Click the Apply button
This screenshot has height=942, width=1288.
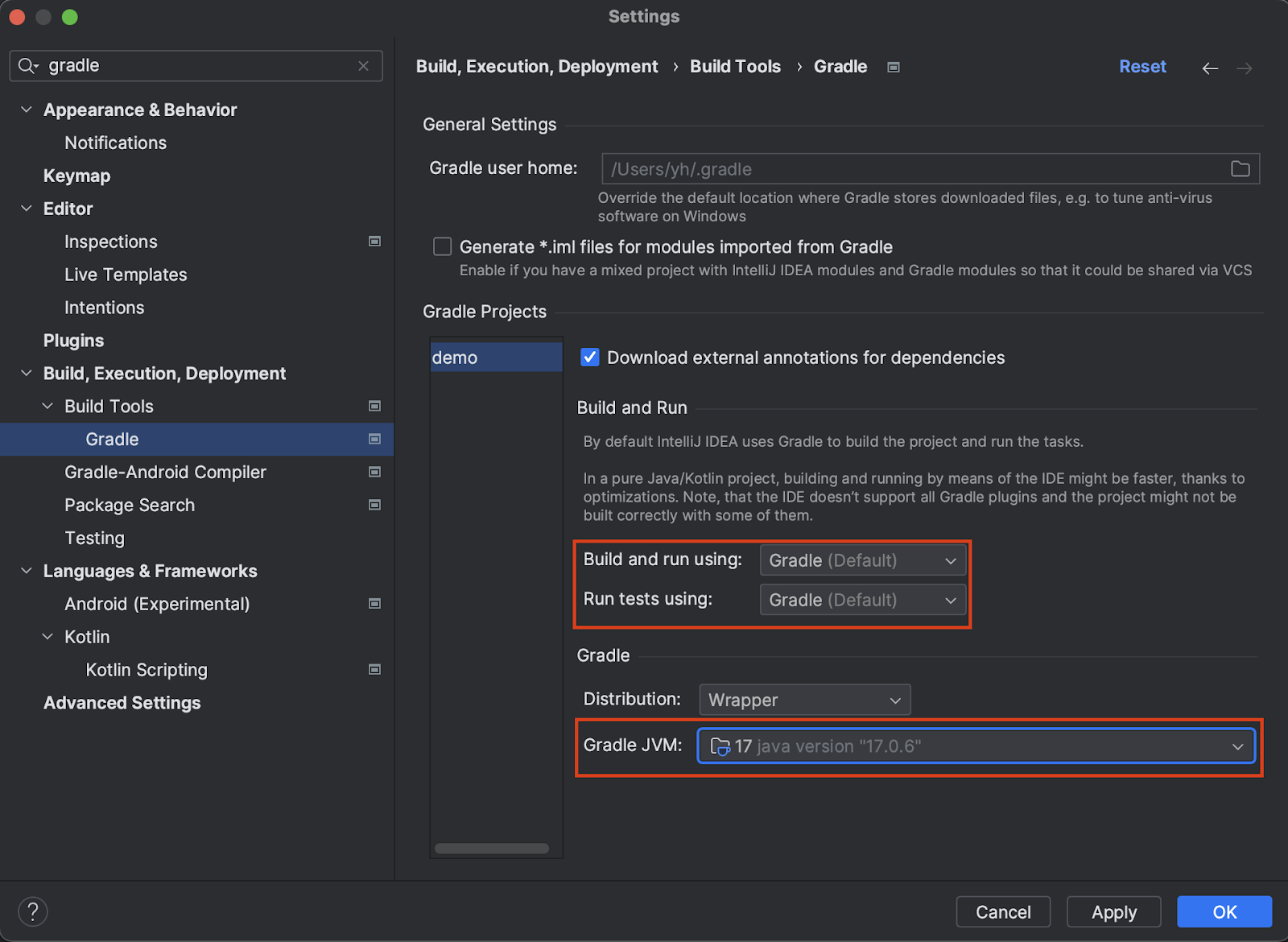click(1114, 912)
